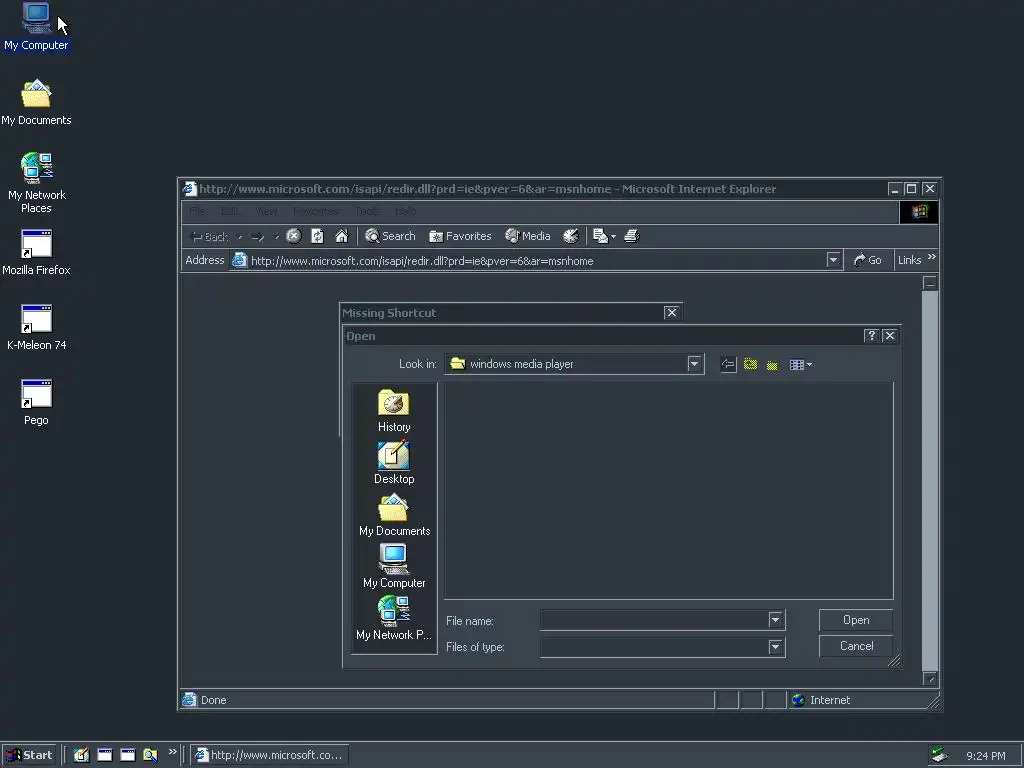Select My Computer in the places bar
The width and height of the screenshot is (1024, 768).
click(x=394, y=567)
